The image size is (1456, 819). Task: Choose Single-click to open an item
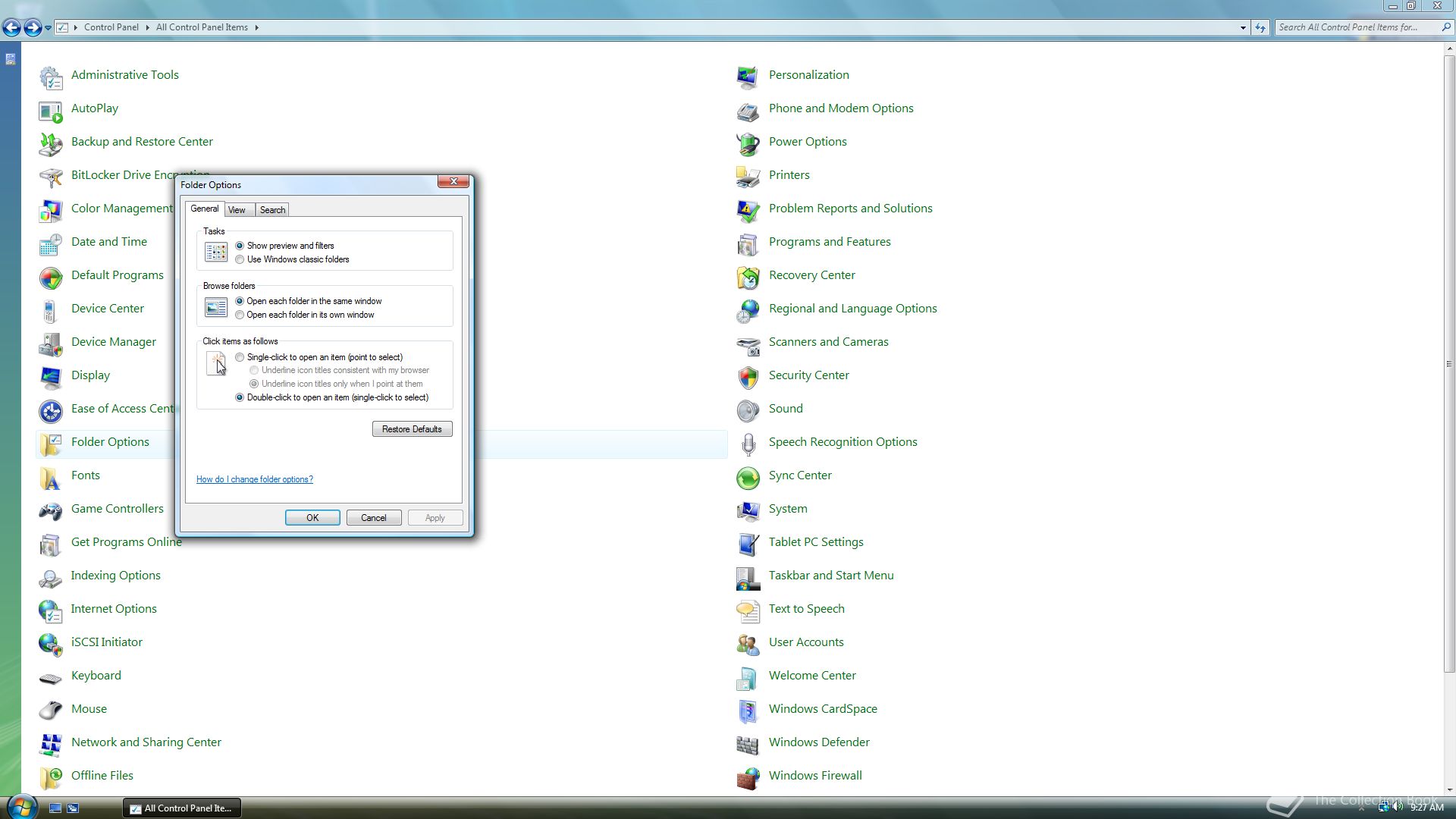pyautogui.click(x=240, y=357)
